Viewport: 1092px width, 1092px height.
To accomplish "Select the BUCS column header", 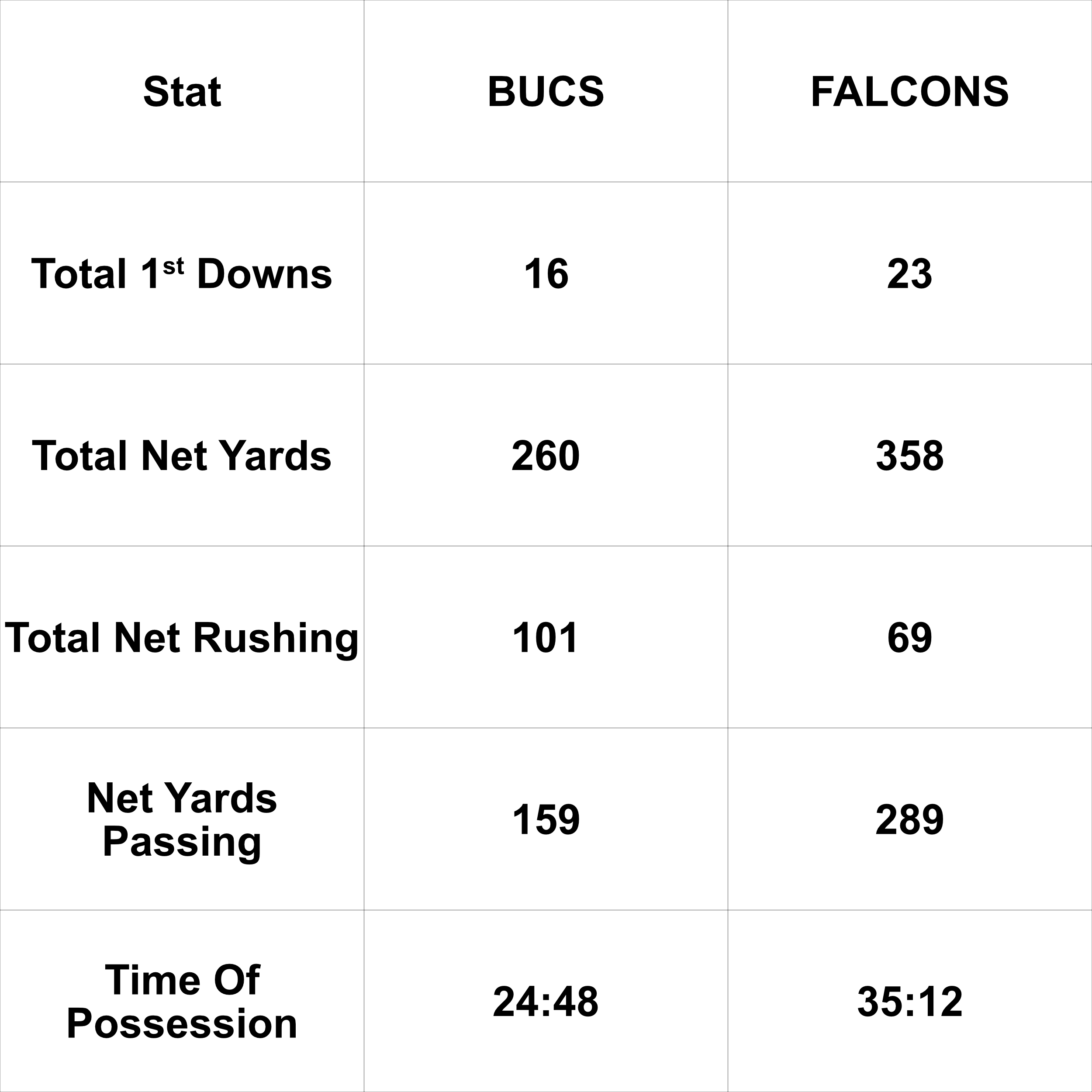I will coord(546,91).
